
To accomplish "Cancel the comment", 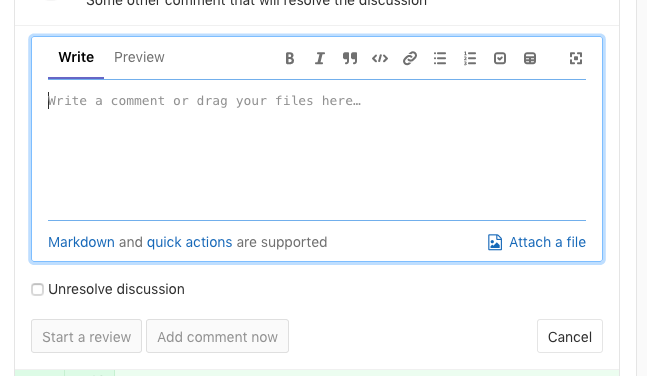I will [570, 336].
